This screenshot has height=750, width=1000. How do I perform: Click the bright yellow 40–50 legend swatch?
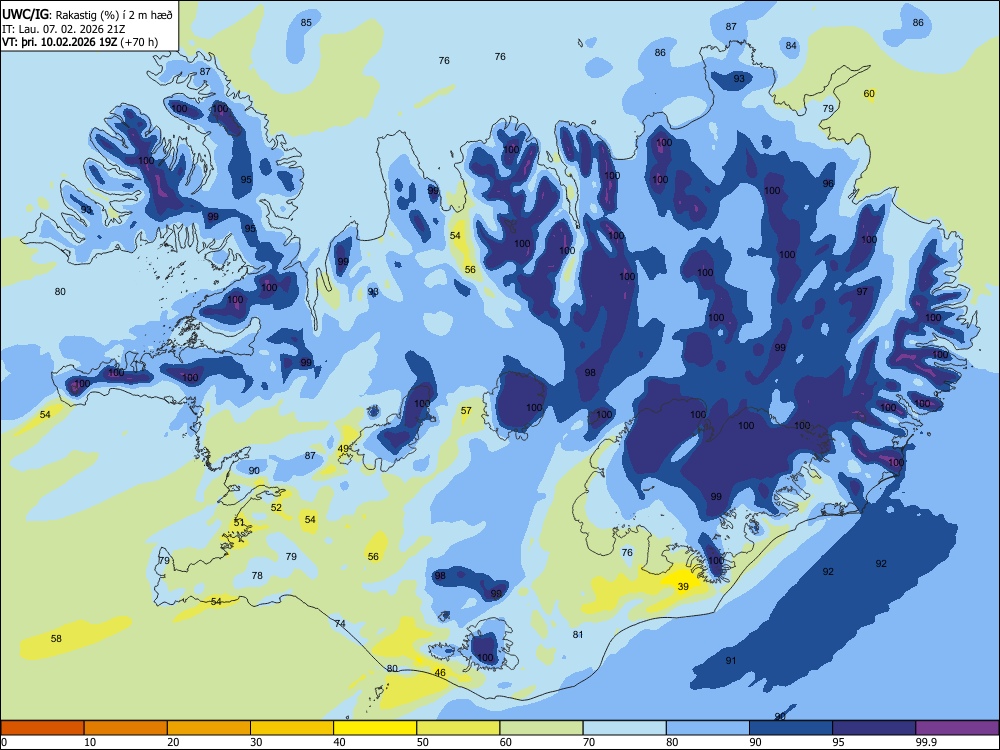[x=375, y=728]
